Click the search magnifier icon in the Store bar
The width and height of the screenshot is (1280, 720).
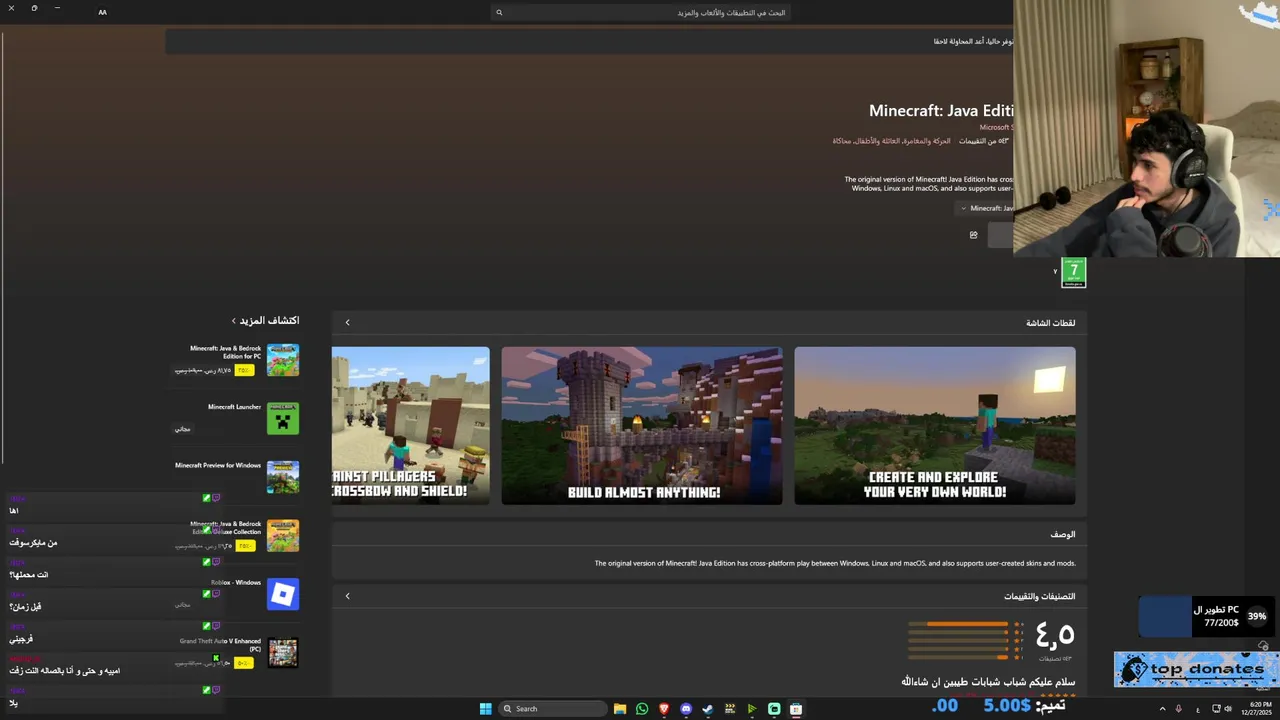[499, 12]
